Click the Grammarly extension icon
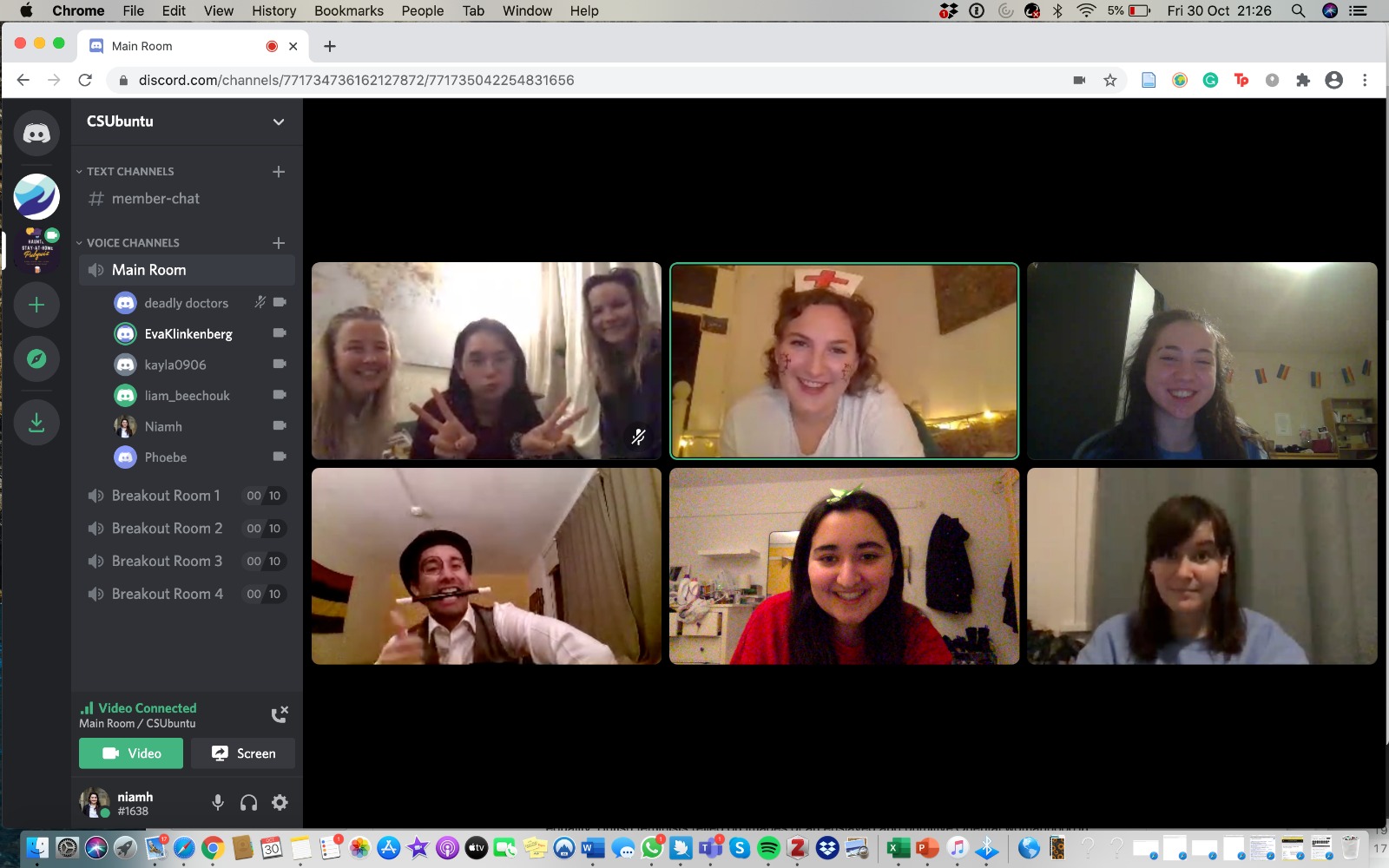 (1210, 80)
